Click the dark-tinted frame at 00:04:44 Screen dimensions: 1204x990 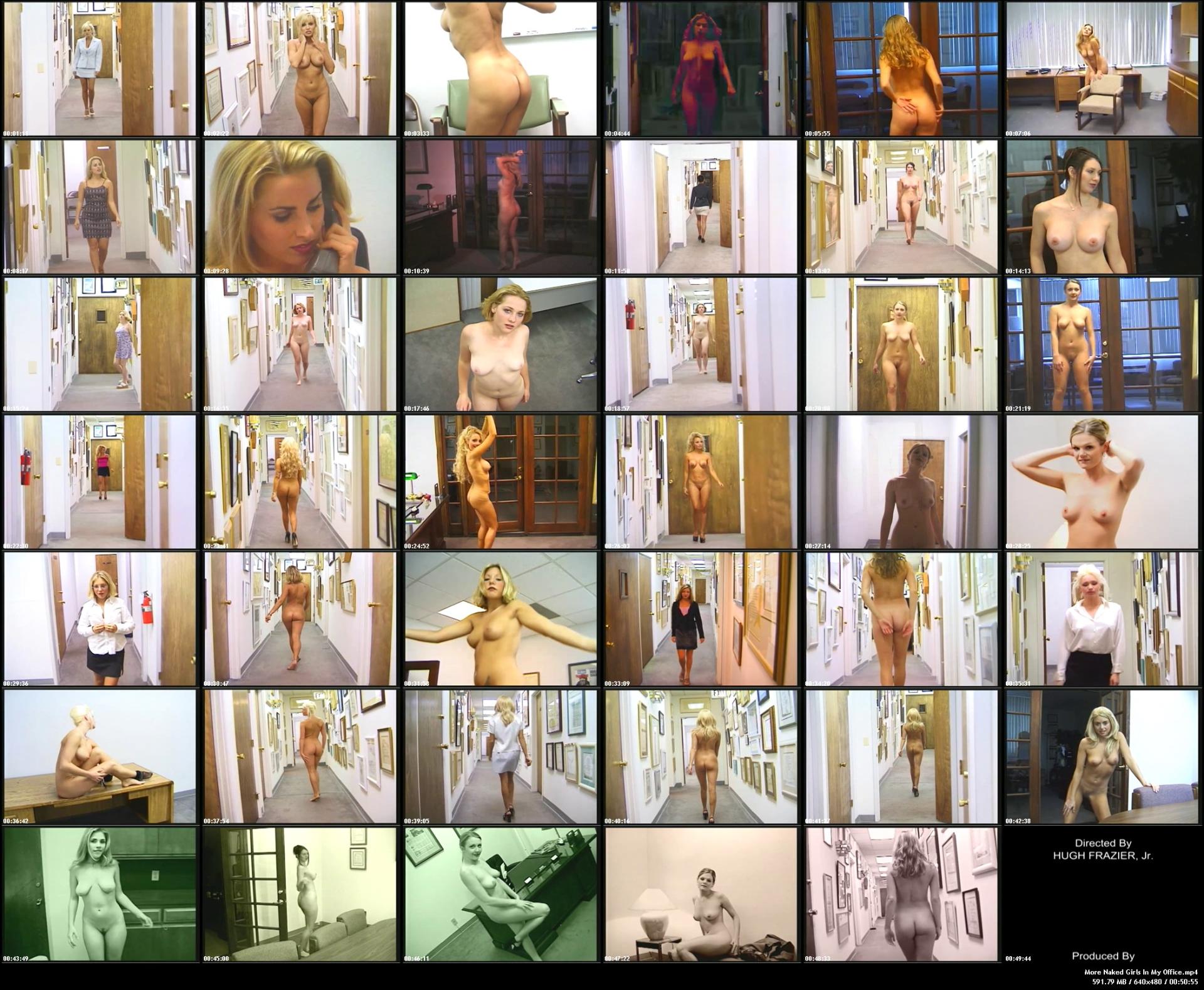coord(701,69)
